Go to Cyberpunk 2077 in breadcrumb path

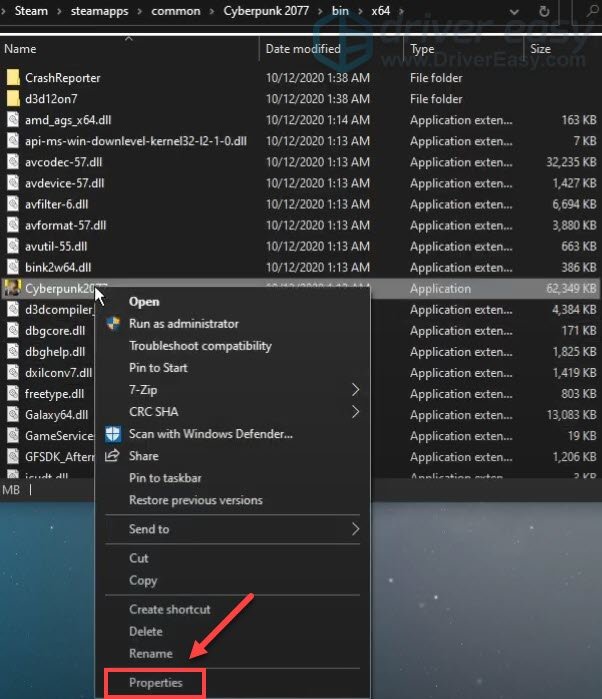(266, 11)
